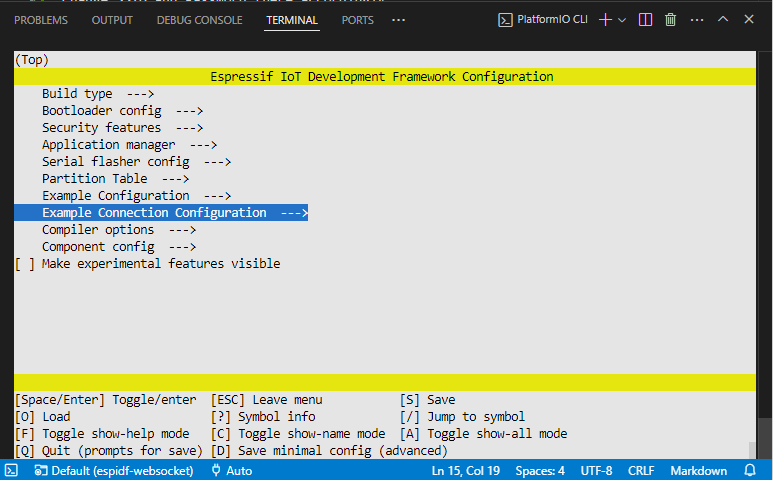Open the panel's views and more actions menu
Screen dimensions: 773x480
pyautogui.click(x=697, y=20)
